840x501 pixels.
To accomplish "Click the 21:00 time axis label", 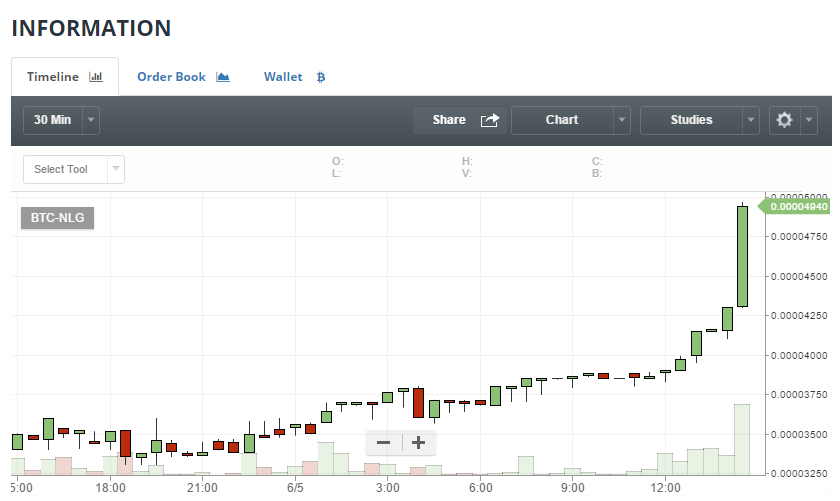I will (x=202, y=488).
